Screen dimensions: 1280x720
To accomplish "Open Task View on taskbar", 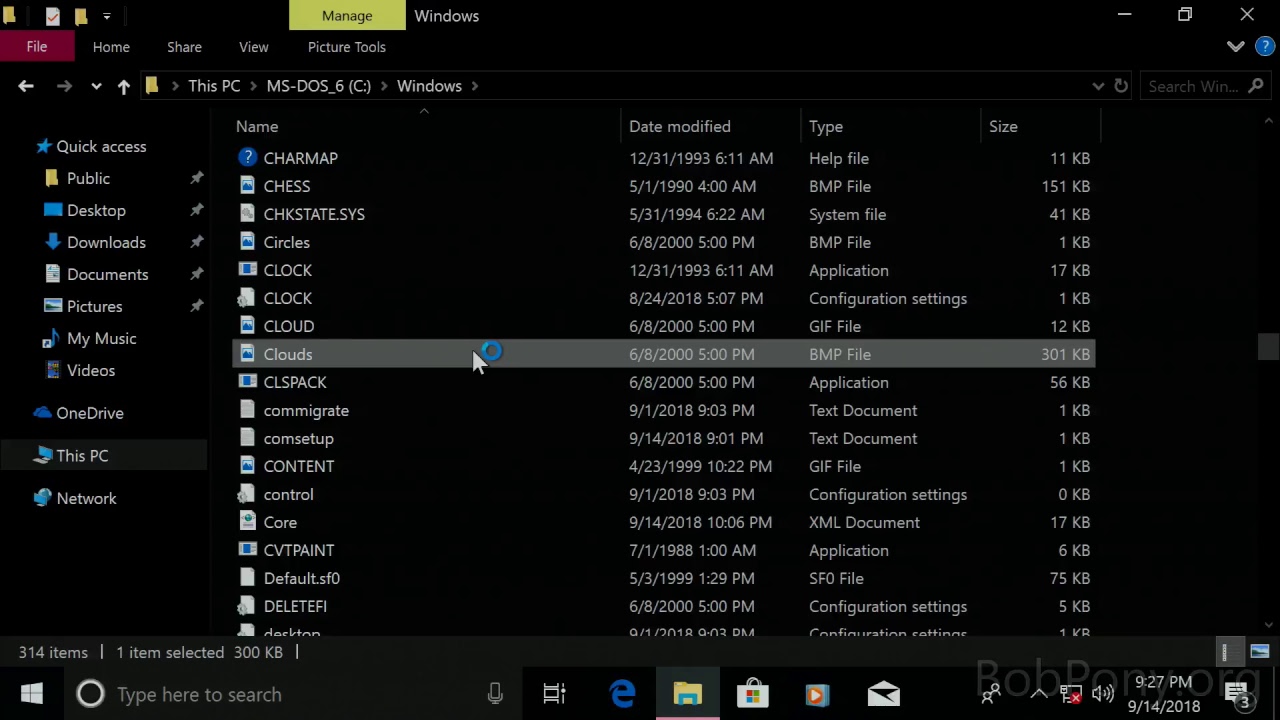I will [554, 694].
